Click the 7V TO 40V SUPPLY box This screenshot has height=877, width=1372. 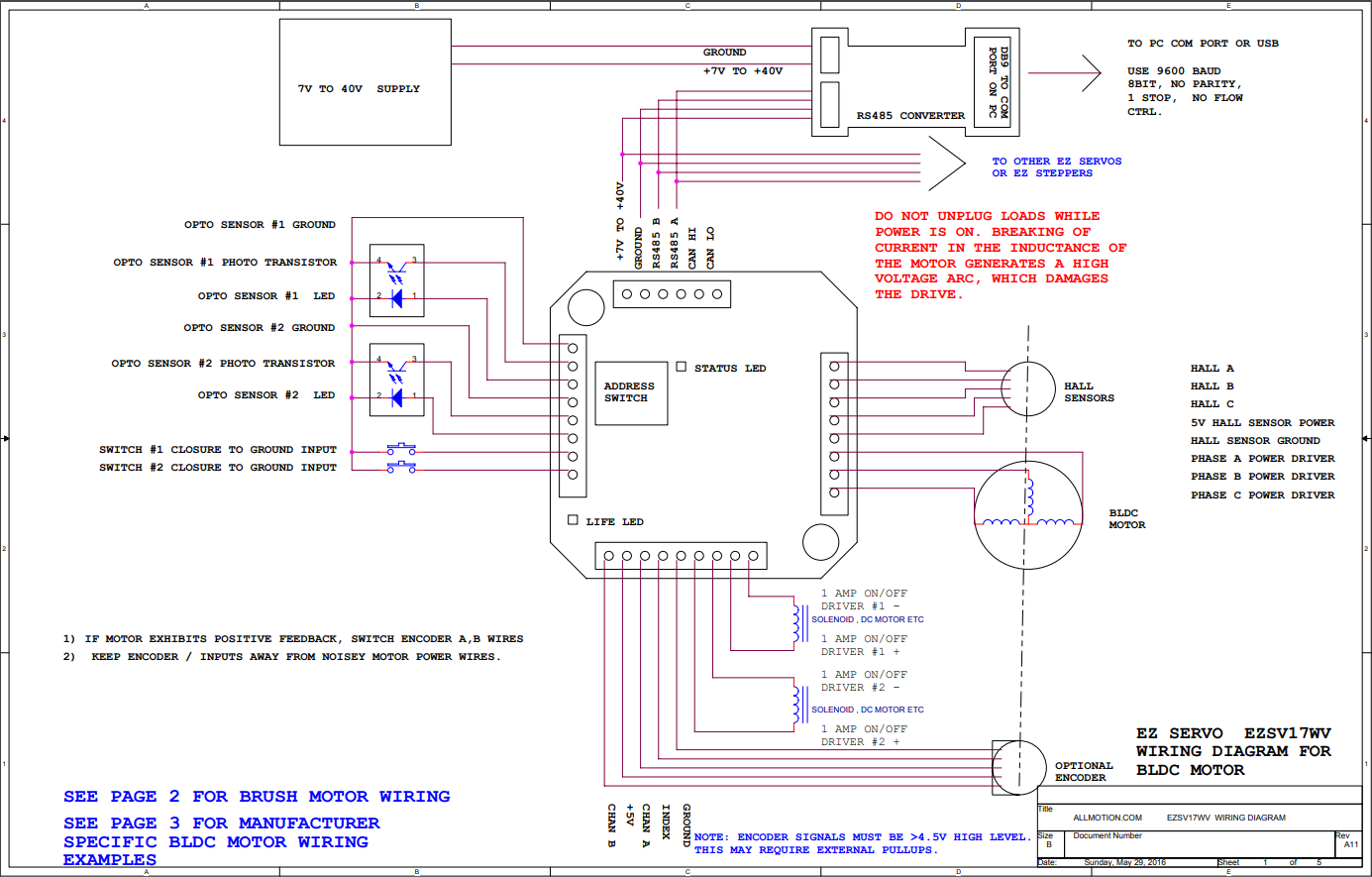(366, 82)
